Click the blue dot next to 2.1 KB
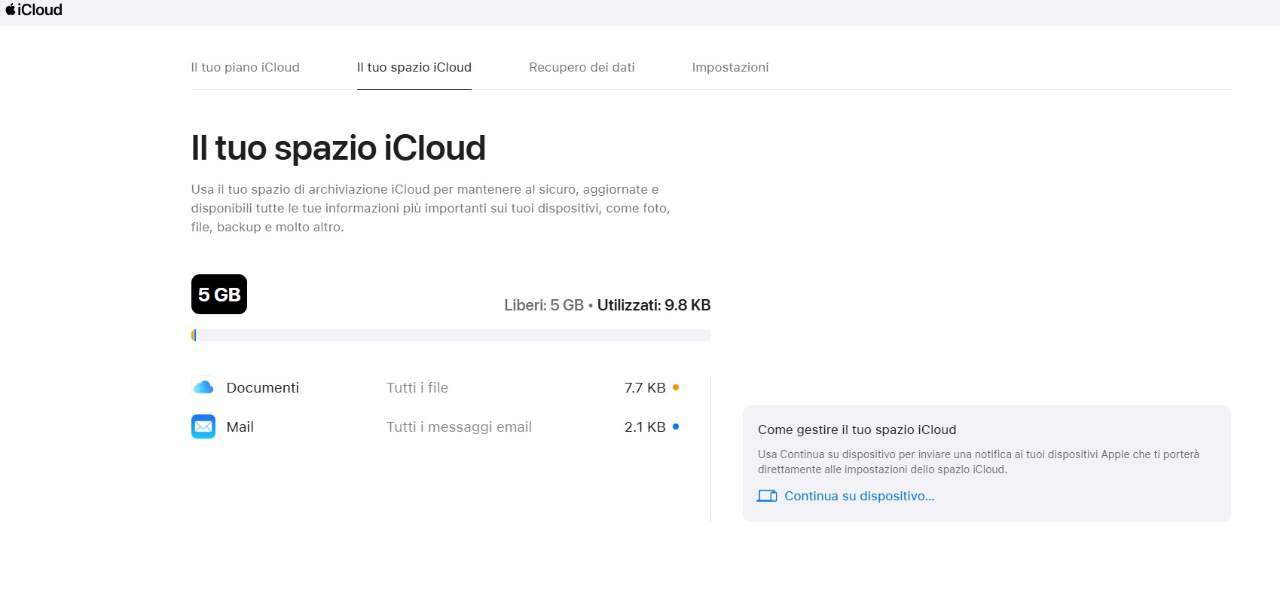1280x590 pixels. (676, 427)
